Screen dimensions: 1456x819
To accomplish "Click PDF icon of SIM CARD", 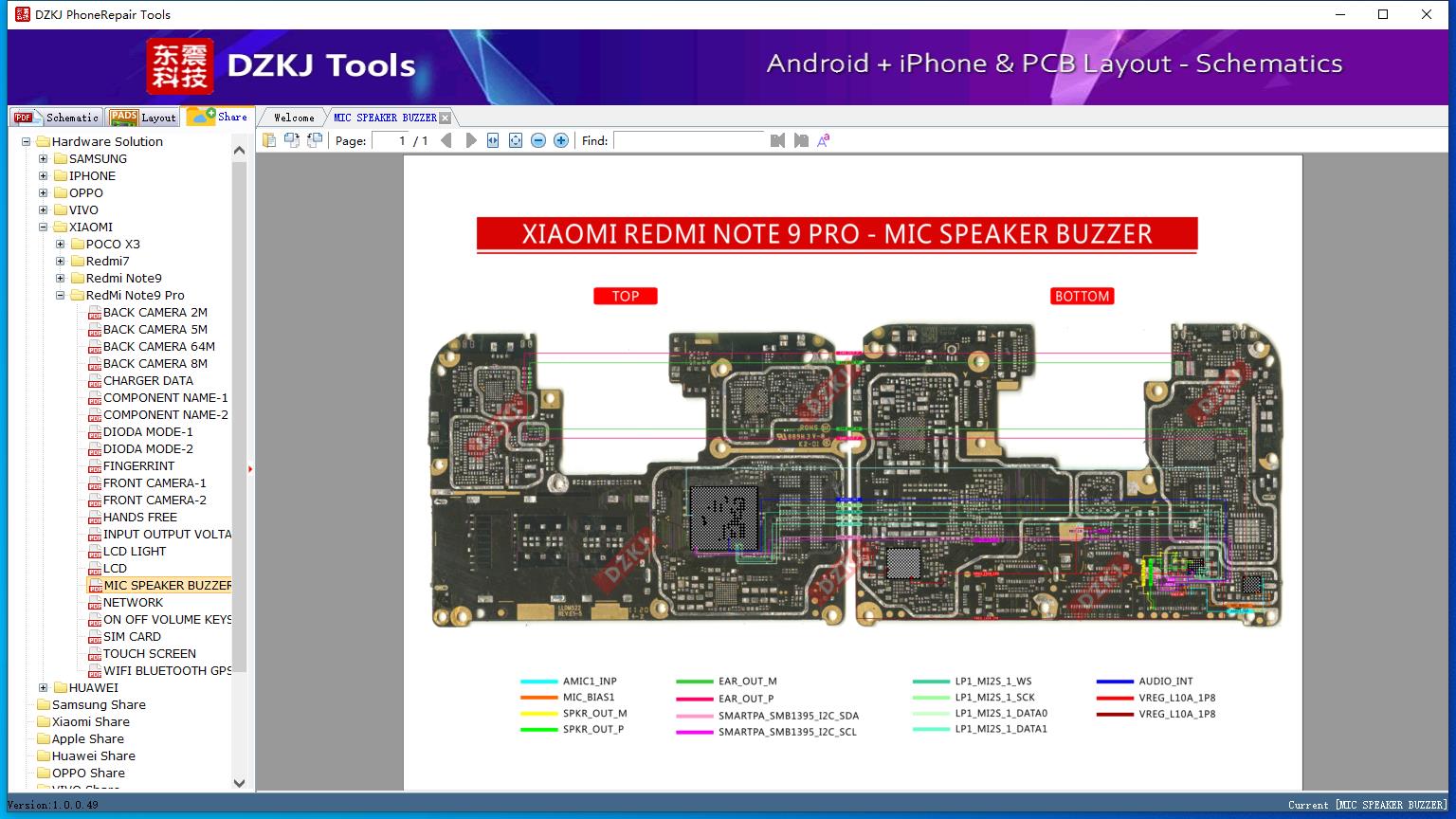I will (x=94, y=637).
